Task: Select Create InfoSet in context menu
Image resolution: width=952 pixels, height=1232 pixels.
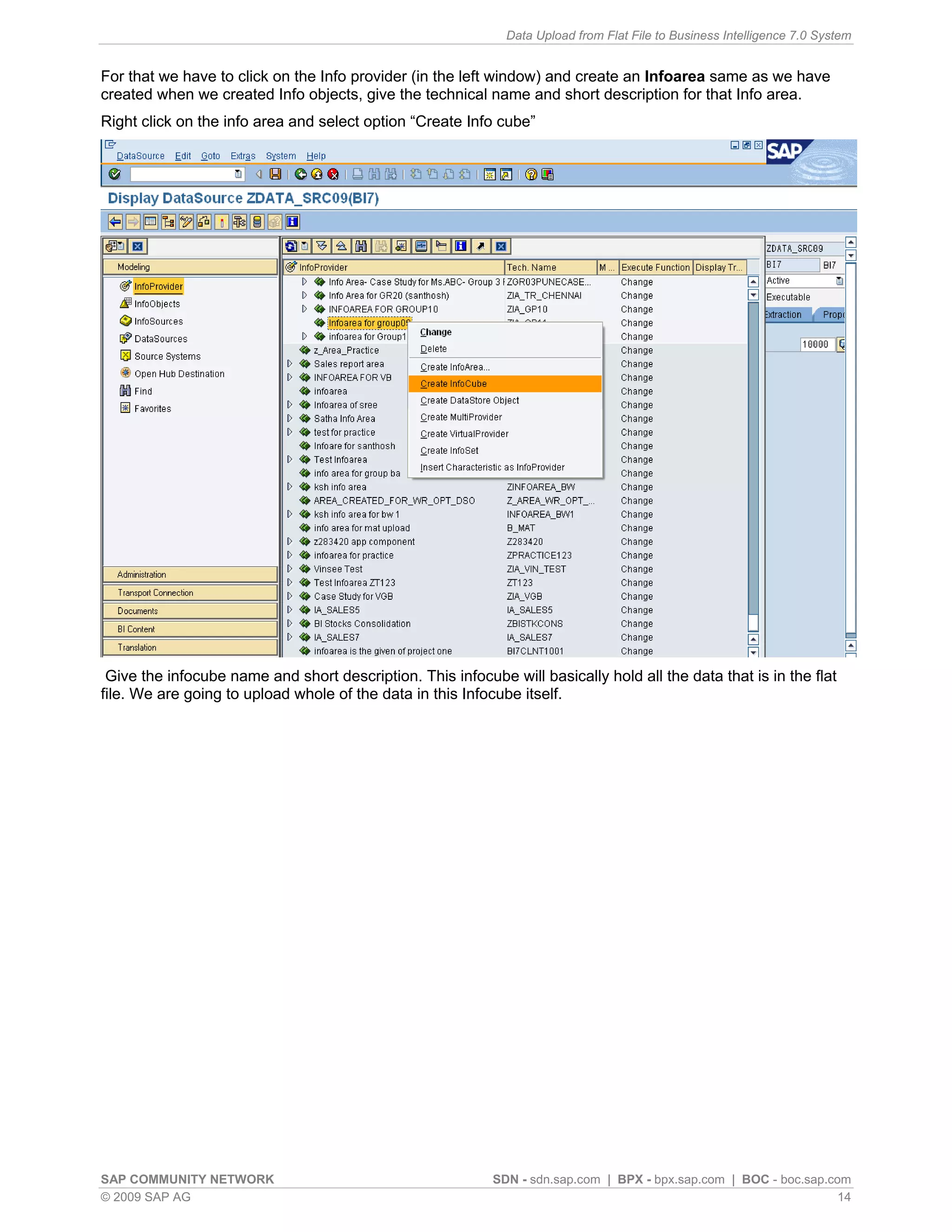Action: pos(505,450)
